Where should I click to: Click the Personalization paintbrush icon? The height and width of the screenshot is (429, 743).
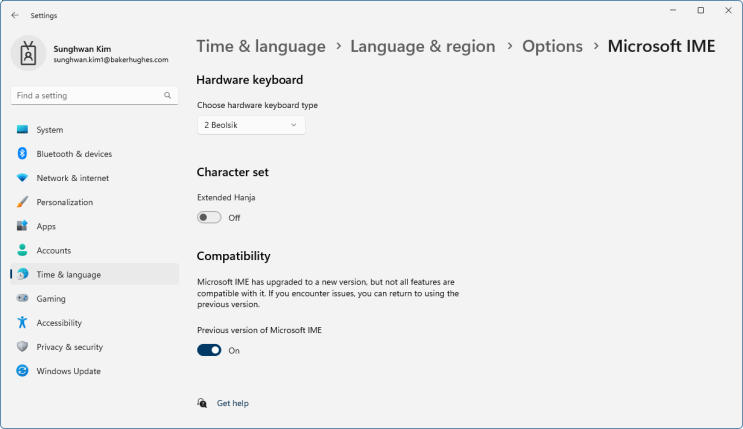(x=22, y=202)
